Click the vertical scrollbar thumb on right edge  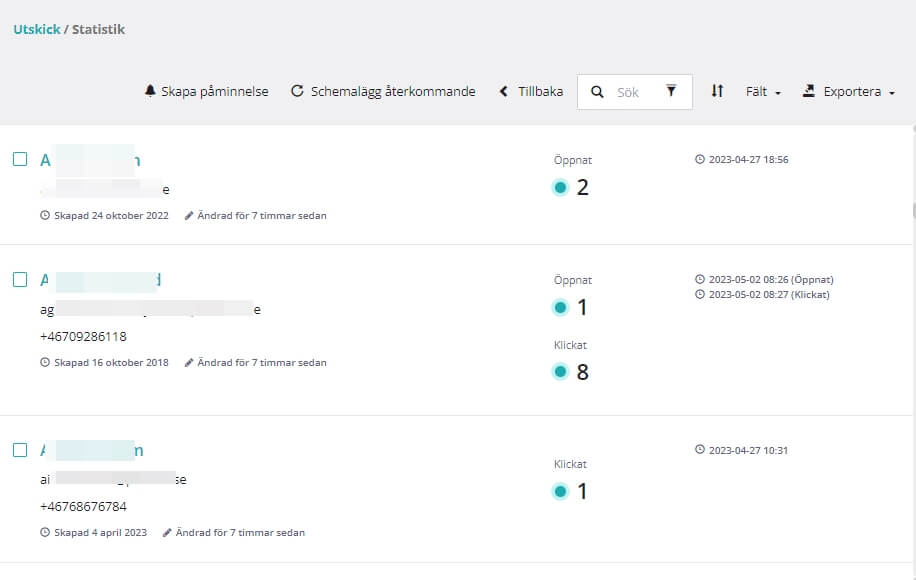pyautogui.click(x=914, y=210)
